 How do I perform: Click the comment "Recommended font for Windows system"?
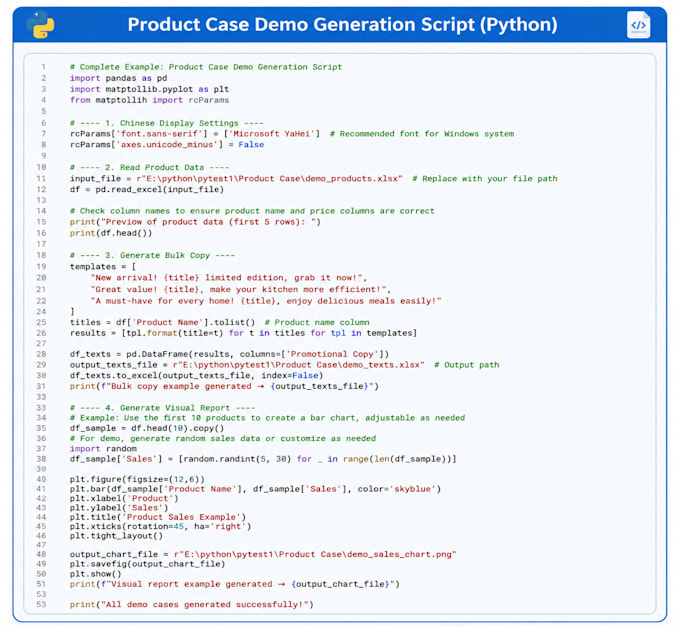point(422,134)
